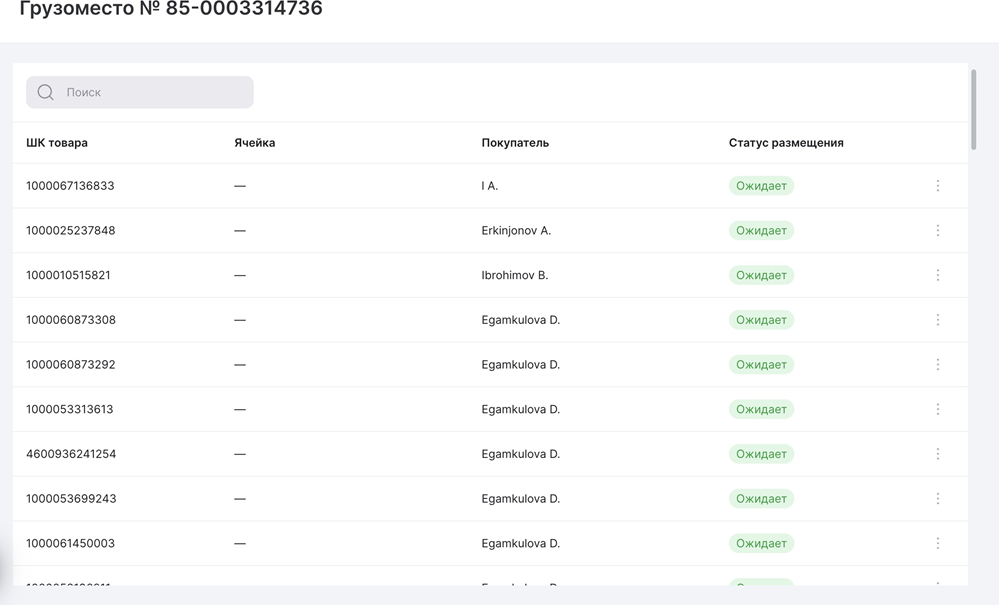Screen dimensions: 999x605
Task: Open the three-dot menu for item 1000060873292
Action: pos(937,365)
